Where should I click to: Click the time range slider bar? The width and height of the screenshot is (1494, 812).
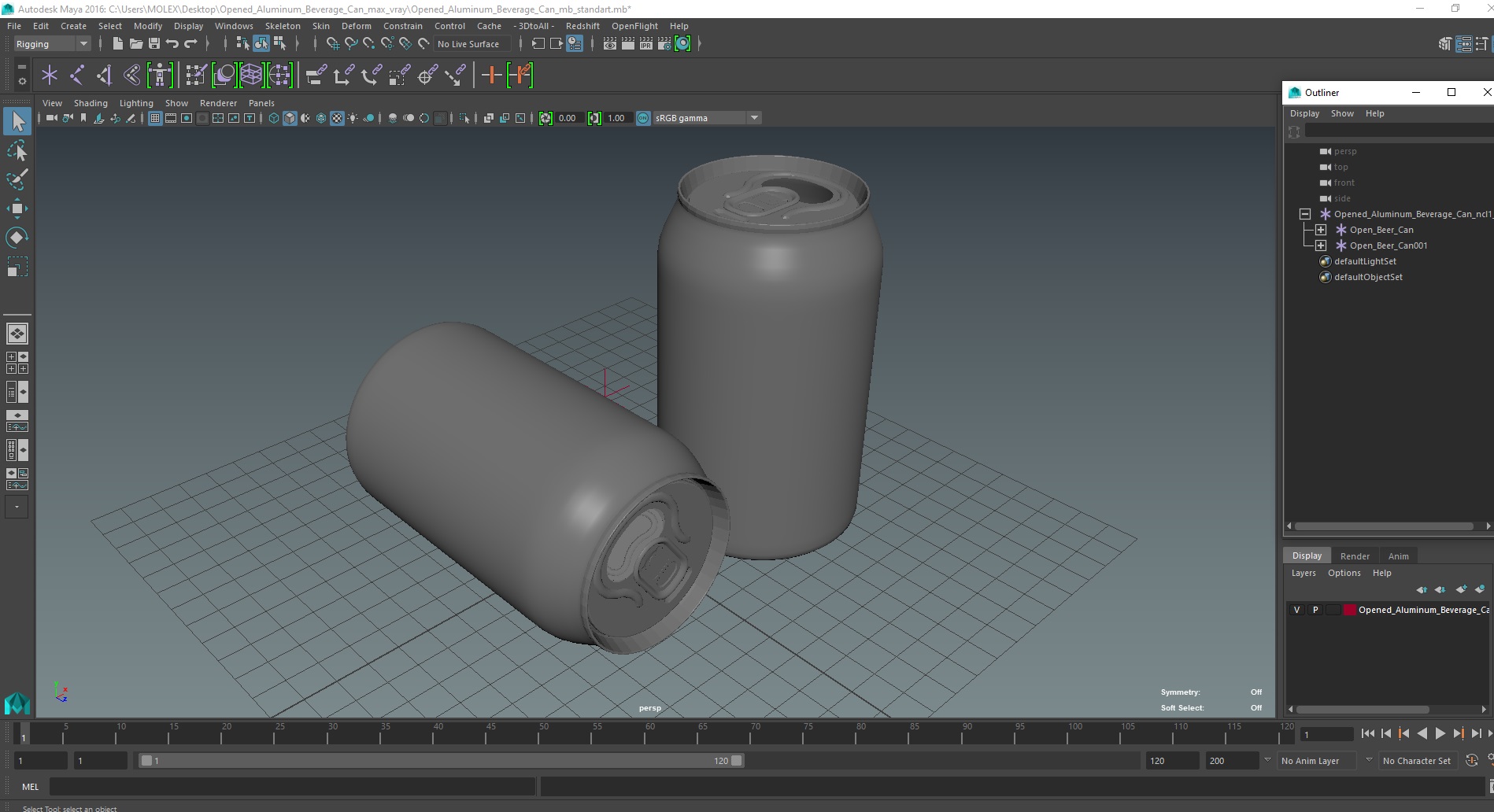[441, 761]
